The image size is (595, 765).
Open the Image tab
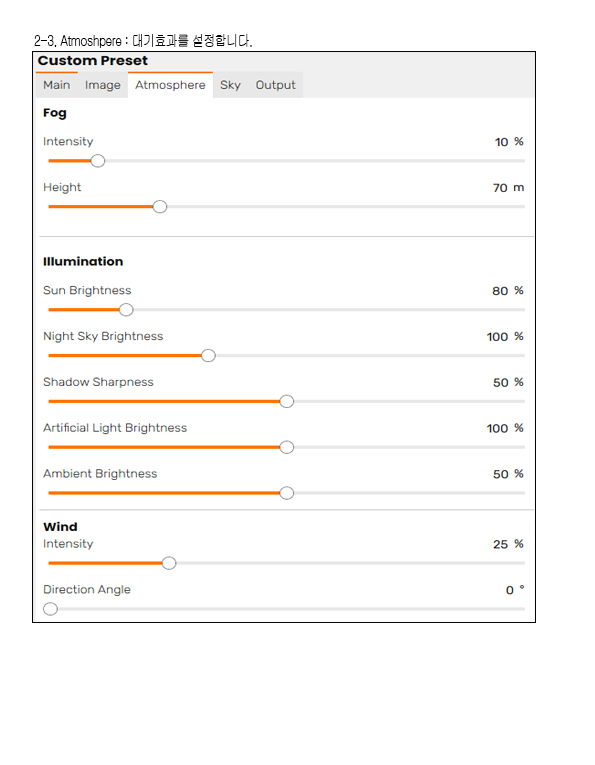tap(102, 85)
